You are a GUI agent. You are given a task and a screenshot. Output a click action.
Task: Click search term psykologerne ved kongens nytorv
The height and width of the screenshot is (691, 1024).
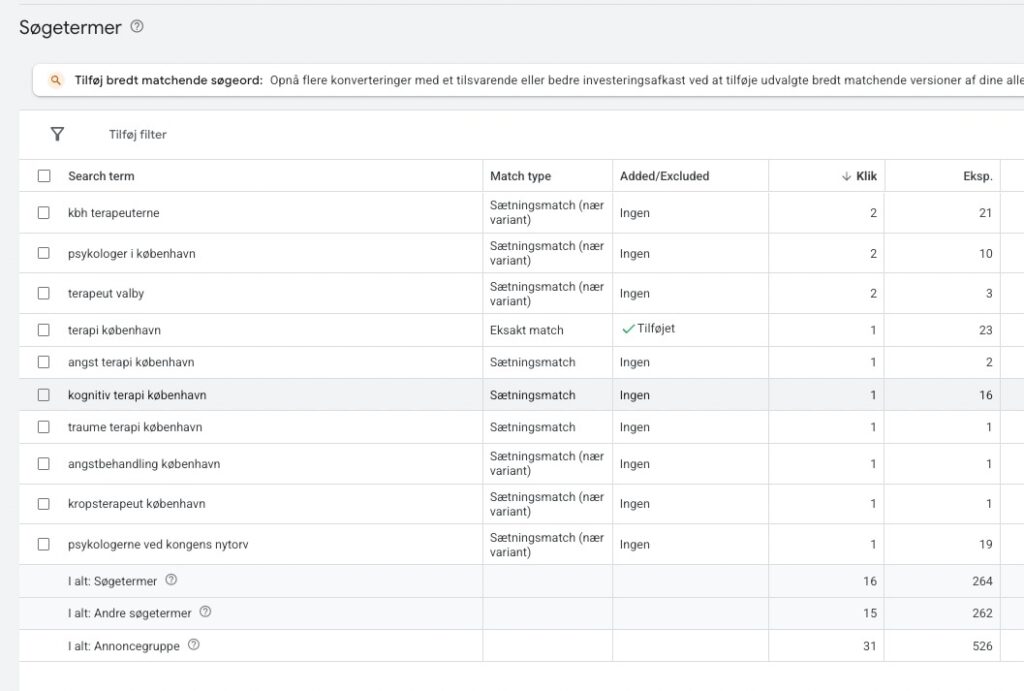(158, 544)
